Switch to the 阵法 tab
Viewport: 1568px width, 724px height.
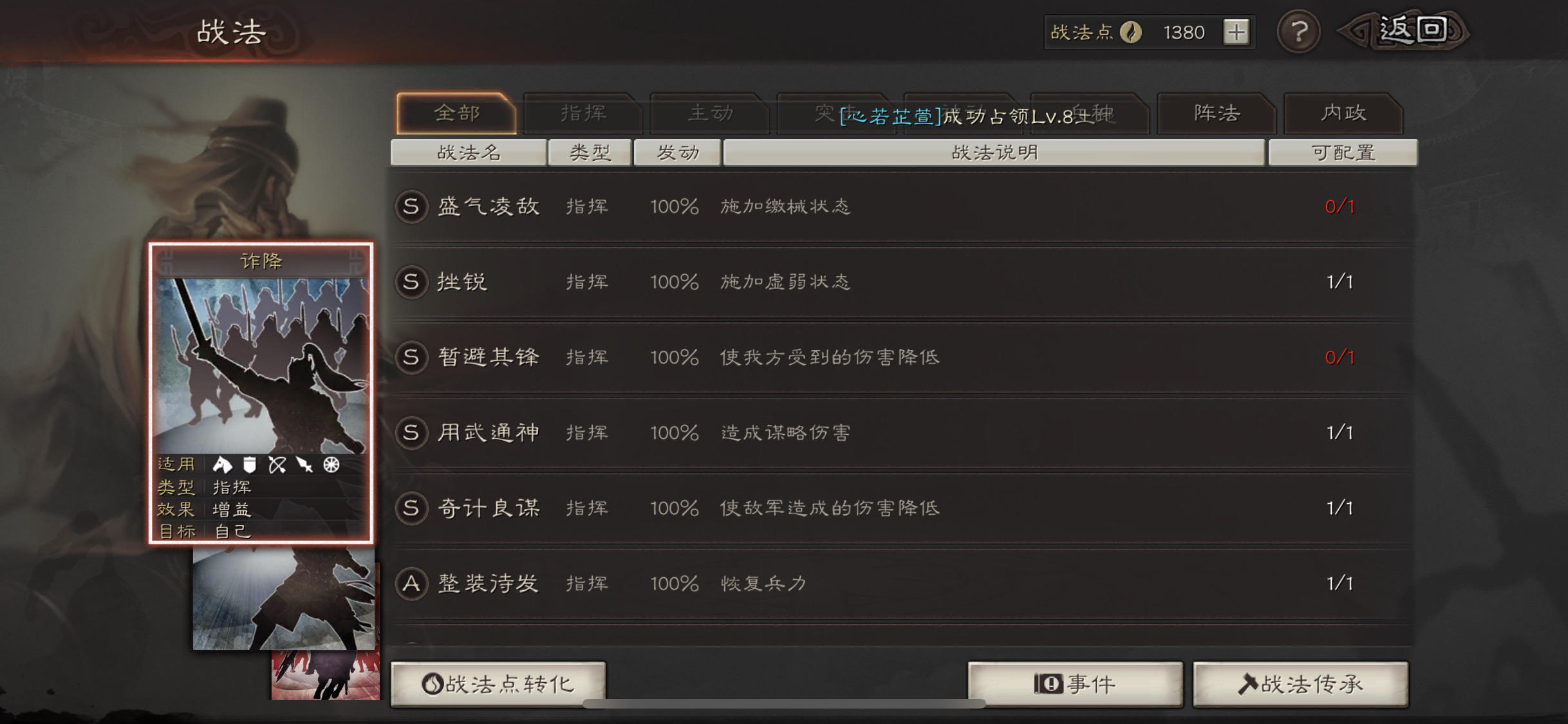(1216, 113)
